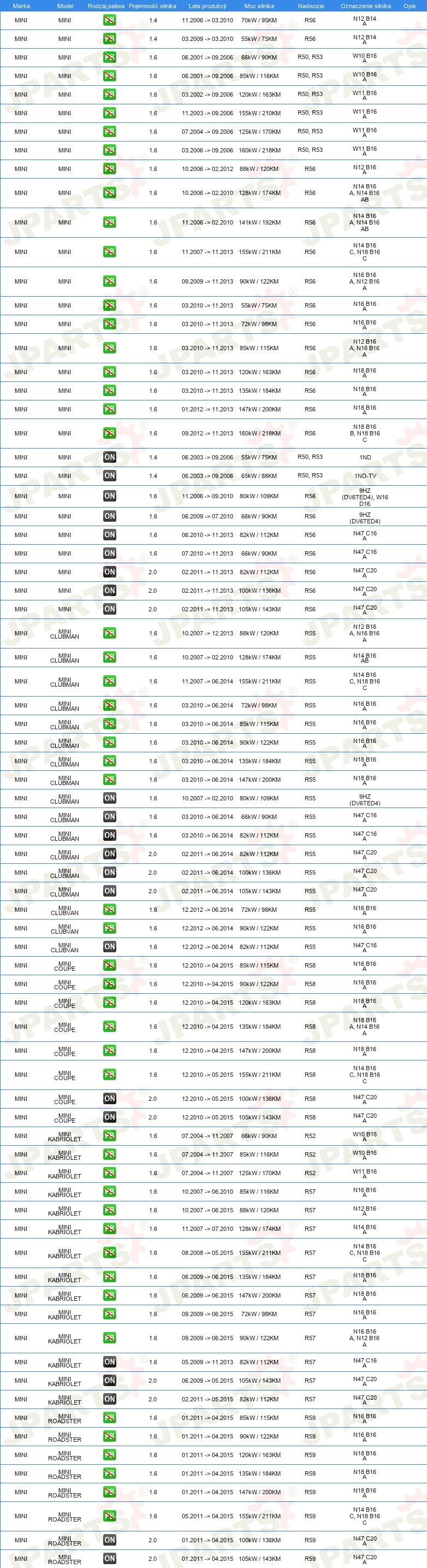The width and height of the screenshot is (427, 1568).
Task: Select petrol icon in the 09.2012 -> 11.2013 row
Action: [x=110, y=433]
